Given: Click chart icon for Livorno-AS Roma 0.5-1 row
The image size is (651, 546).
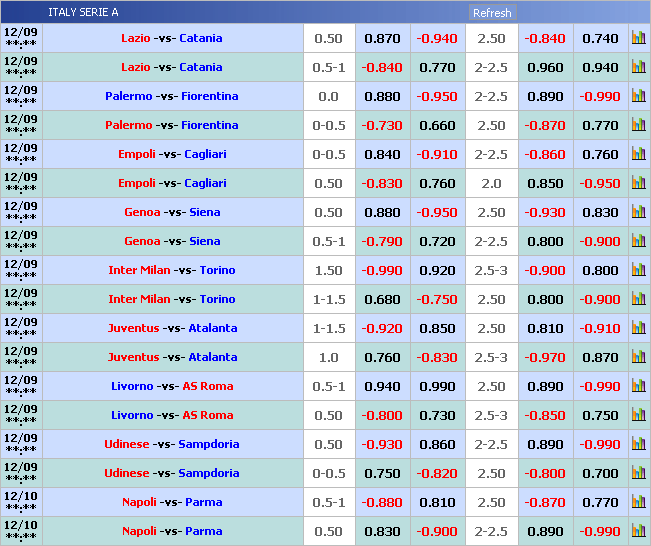Looking at the screenshot, I should tap(638, 386).
